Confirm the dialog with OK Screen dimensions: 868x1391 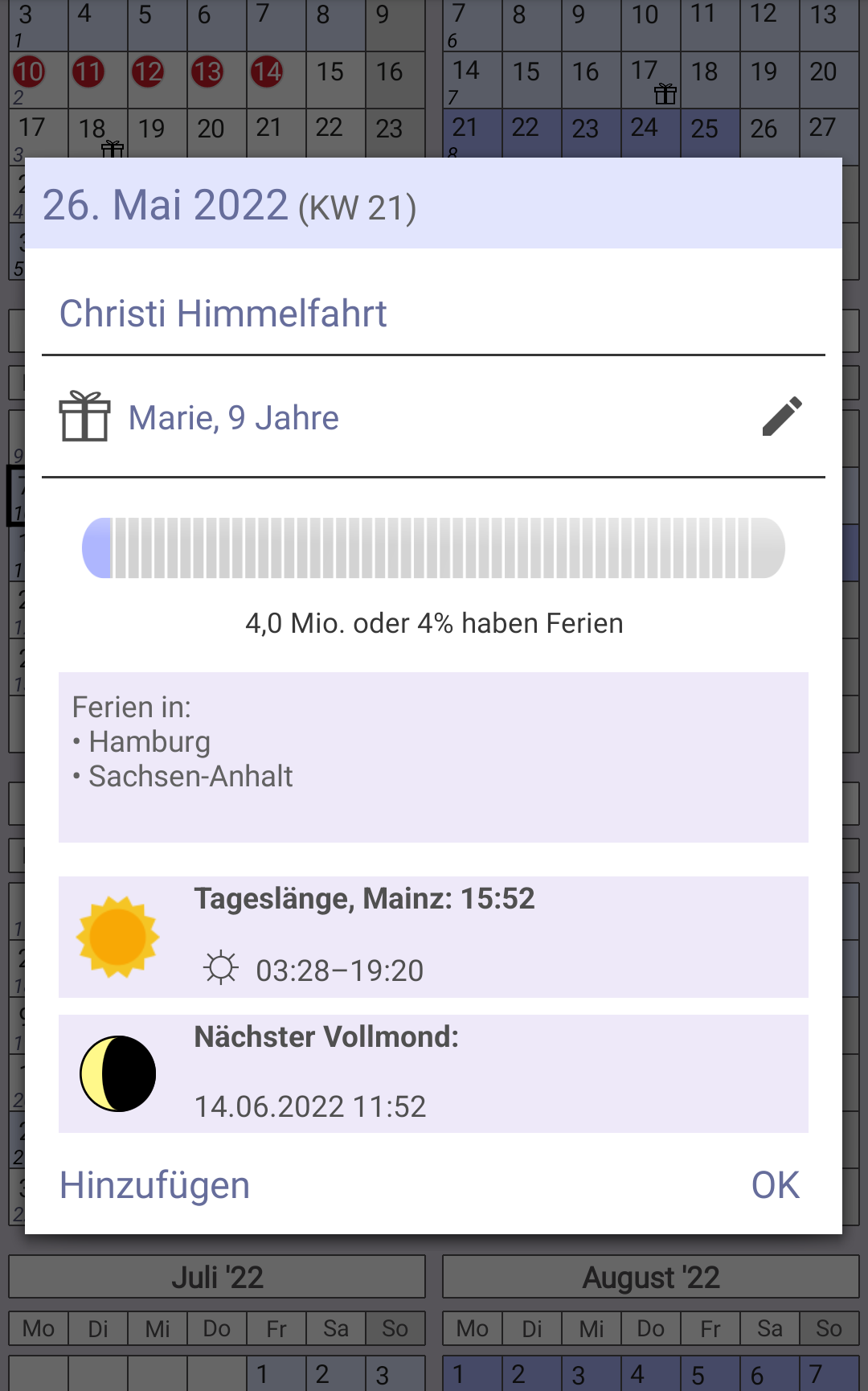776,1185
